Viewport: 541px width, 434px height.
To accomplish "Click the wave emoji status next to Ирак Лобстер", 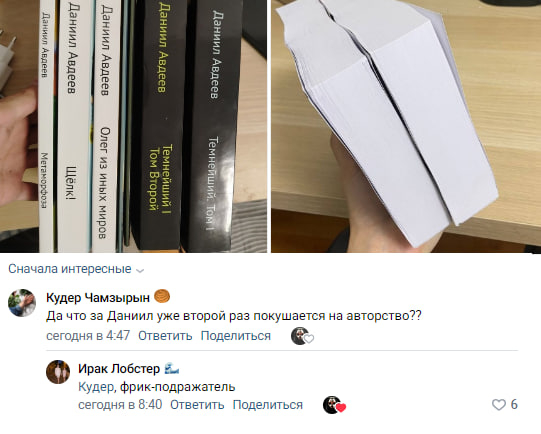I will point(171,369).
